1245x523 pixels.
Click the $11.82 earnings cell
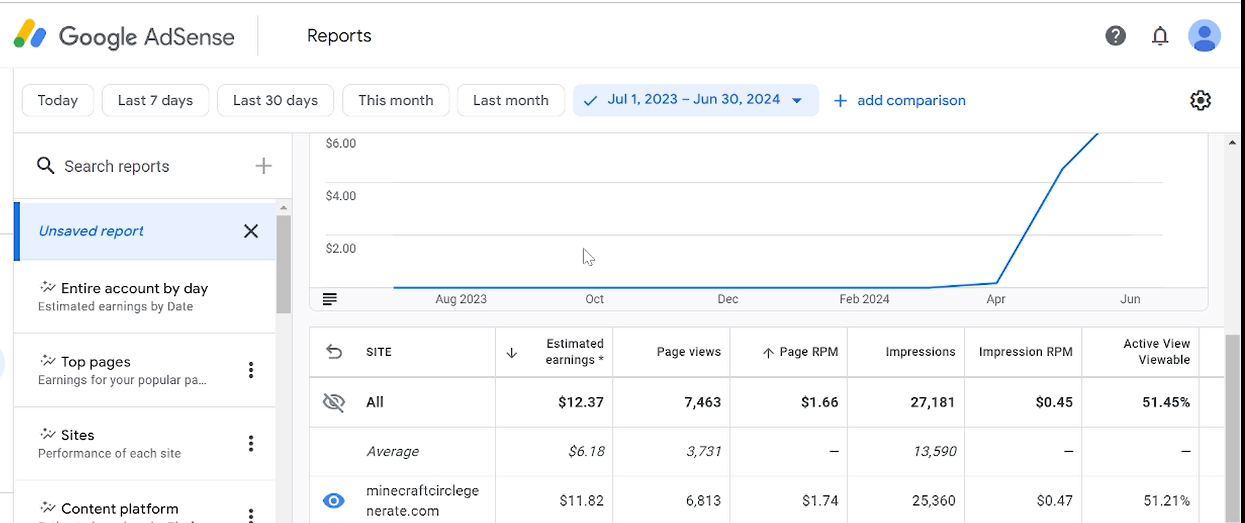click(x=582, y=500)
